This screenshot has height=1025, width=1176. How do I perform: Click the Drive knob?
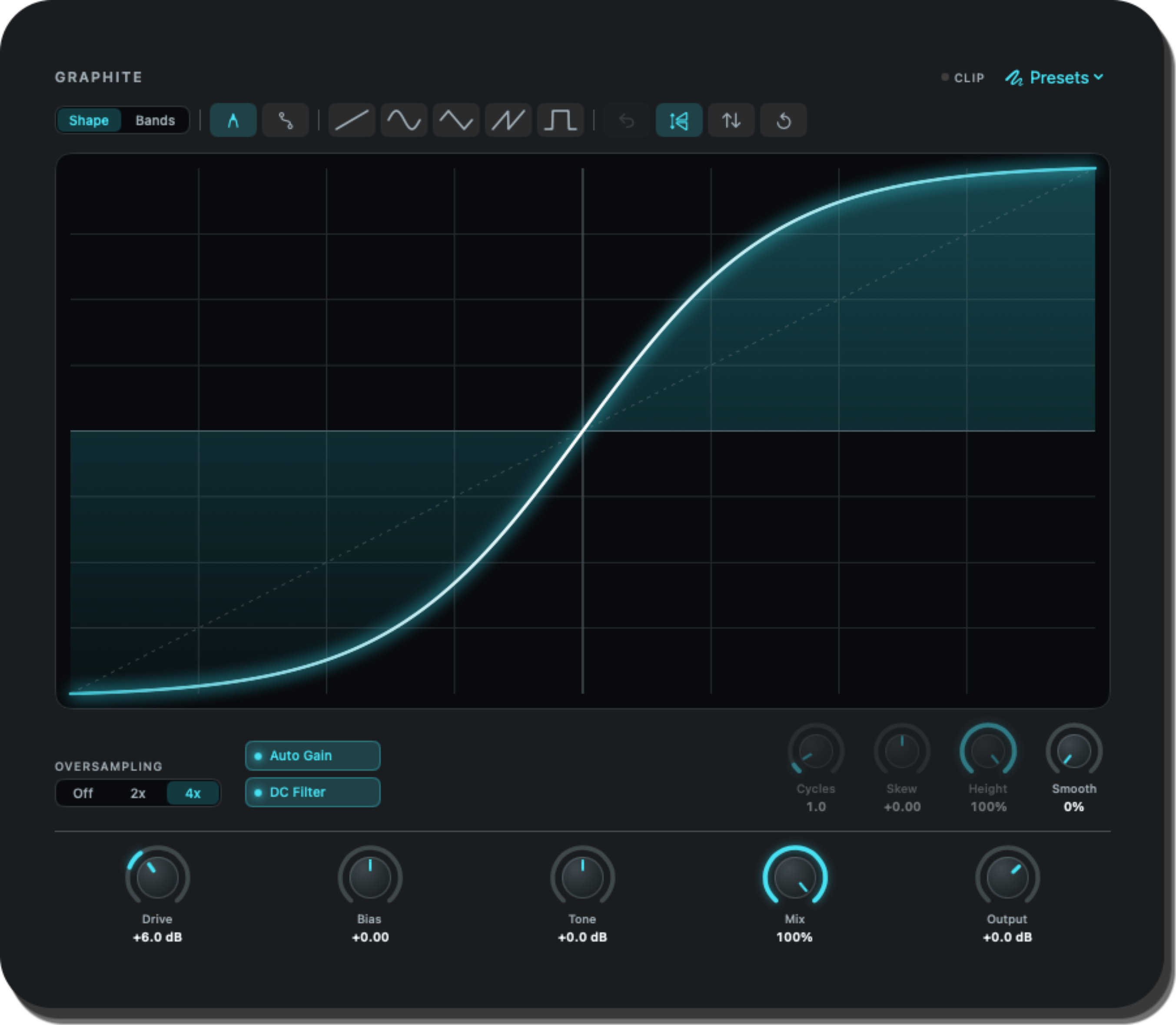pyautogui.click(x=158, y=877)
